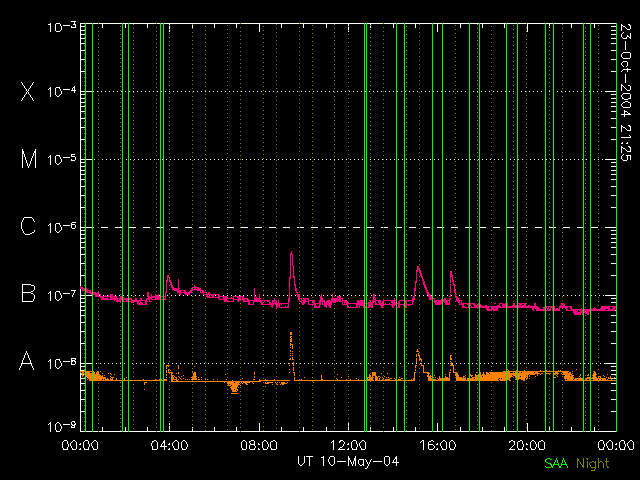Viewport: 640px width, 480px height.
Task: Click the X flare class label
Action: coord(28,91)
